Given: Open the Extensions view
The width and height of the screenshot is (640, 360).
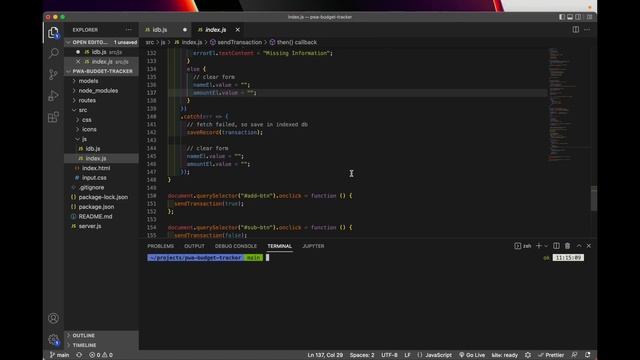Looking at the screenshot, I should coord(53,117).
